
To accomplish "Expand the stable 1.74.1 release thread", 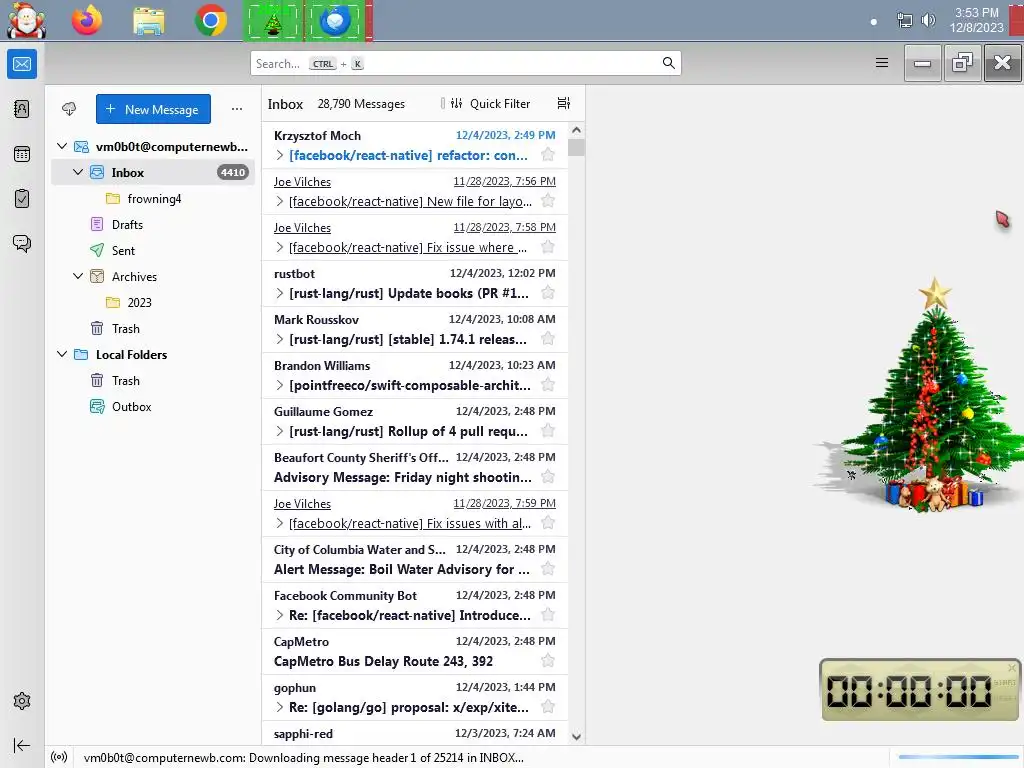I will click(x=280, y=339).
